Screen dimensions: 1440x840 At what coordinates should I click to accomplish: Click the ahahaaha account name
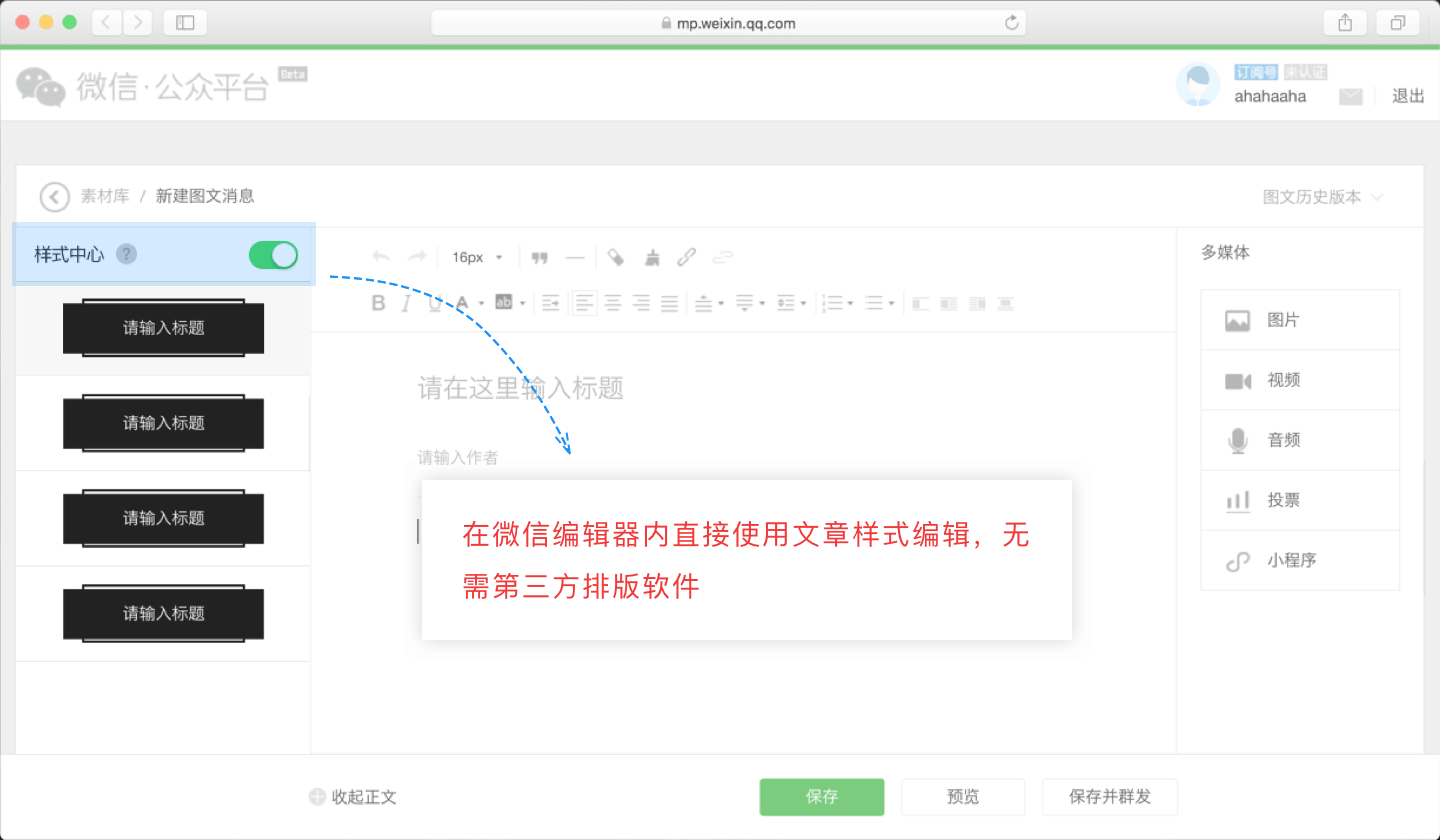tap(1270, 97)
